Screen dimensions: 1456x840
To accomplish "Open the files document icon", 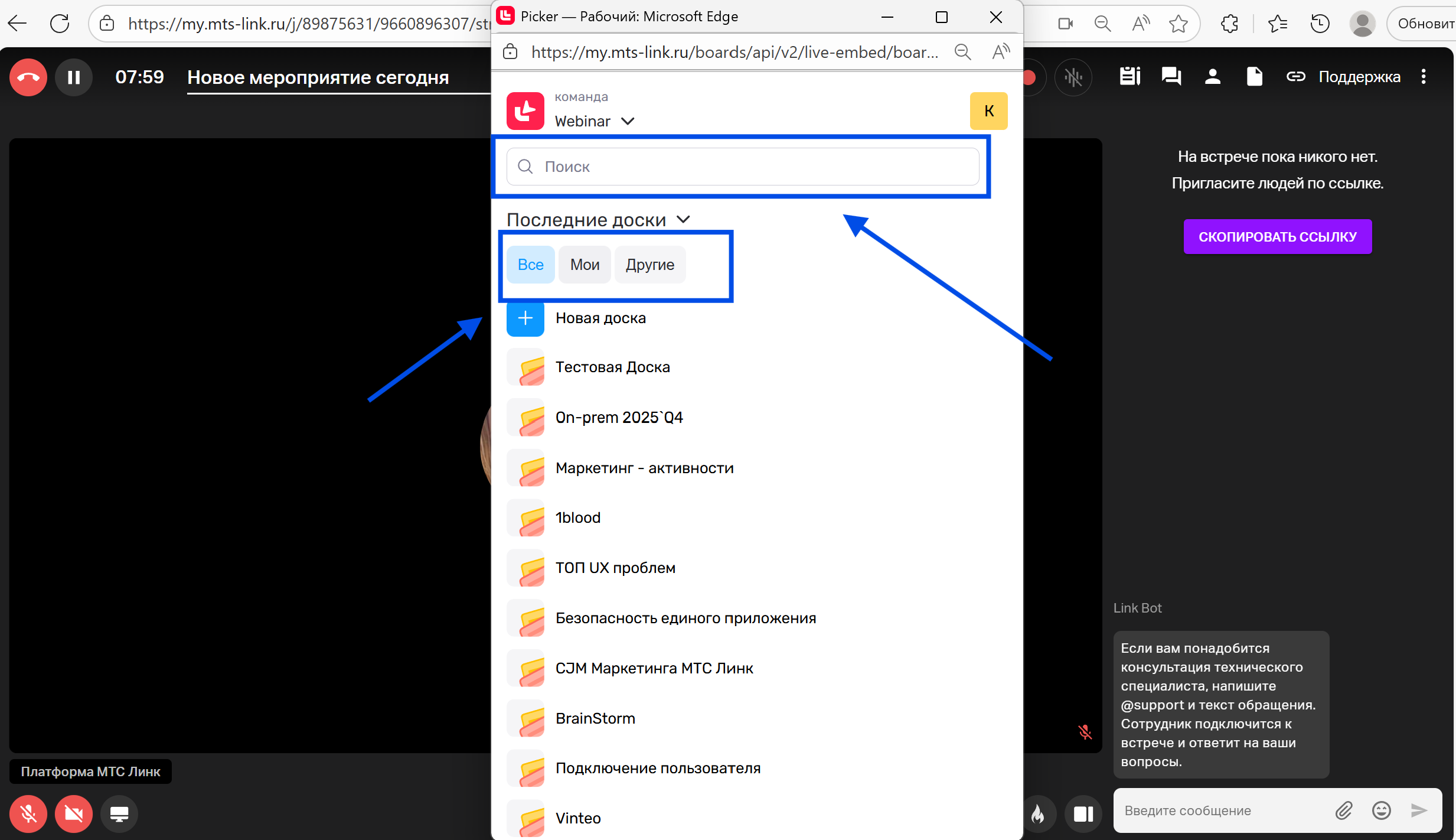I will [1254, 77].
